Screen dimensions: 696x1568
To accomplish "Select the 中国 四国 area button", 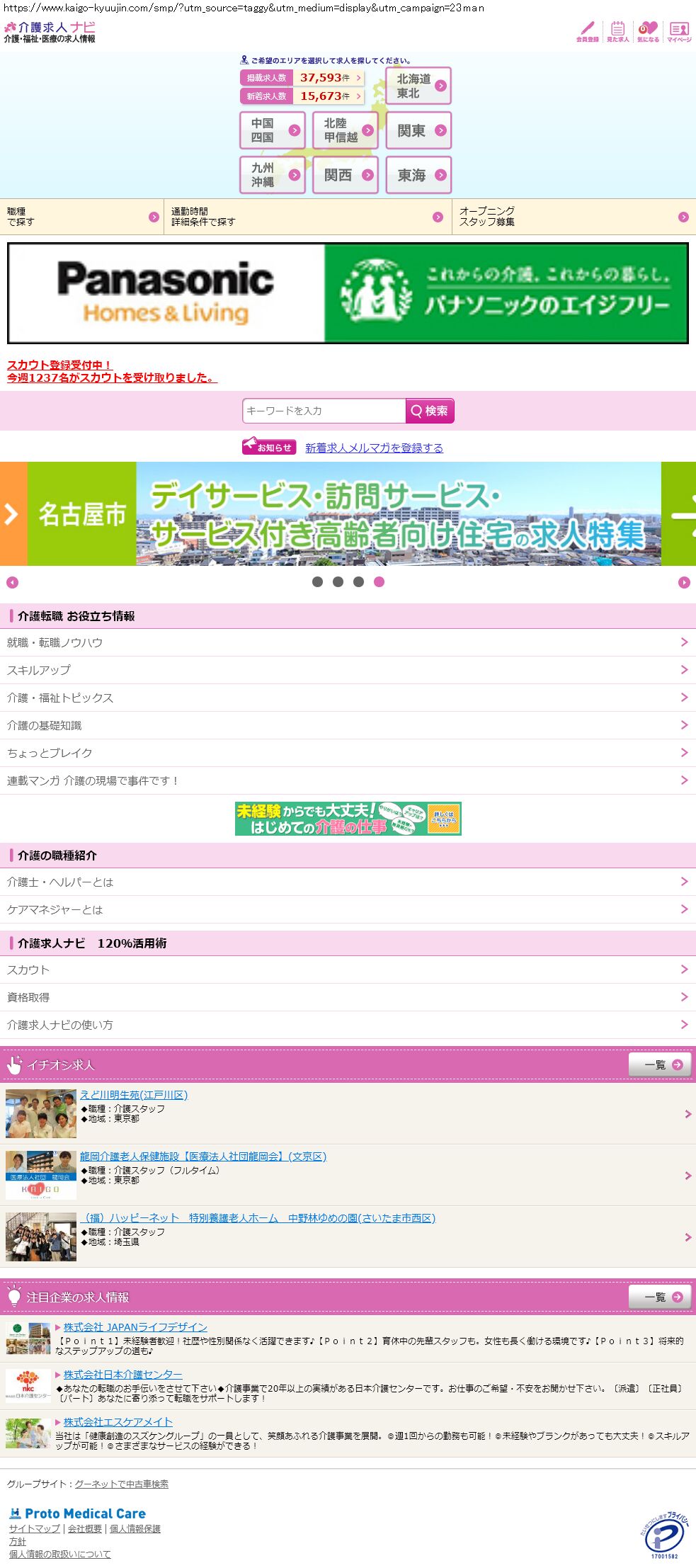I will pos(273,130).
